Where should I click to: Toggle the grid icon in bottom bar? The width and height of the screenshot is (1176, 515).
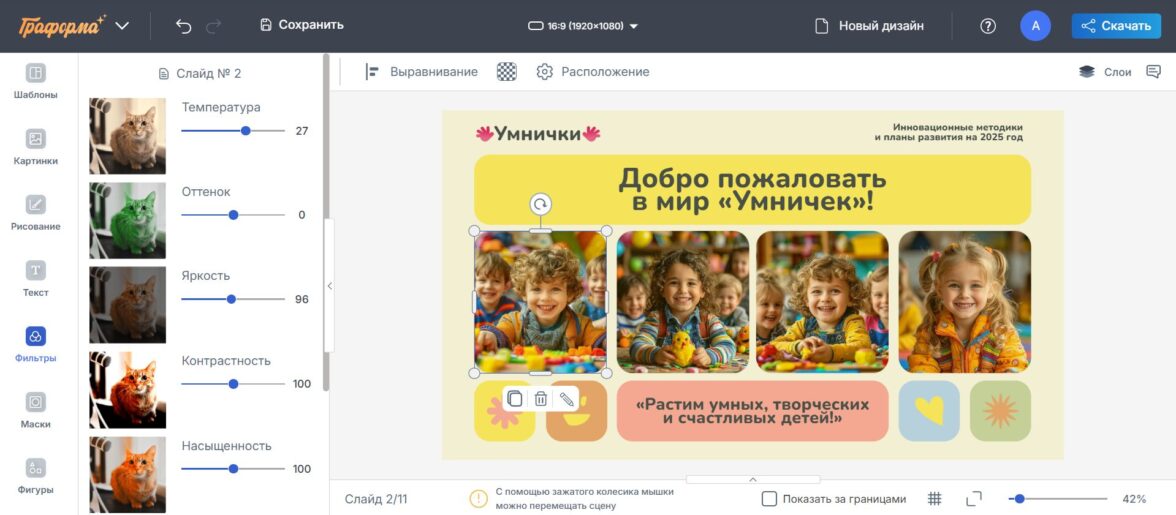[x=935, y=499]
